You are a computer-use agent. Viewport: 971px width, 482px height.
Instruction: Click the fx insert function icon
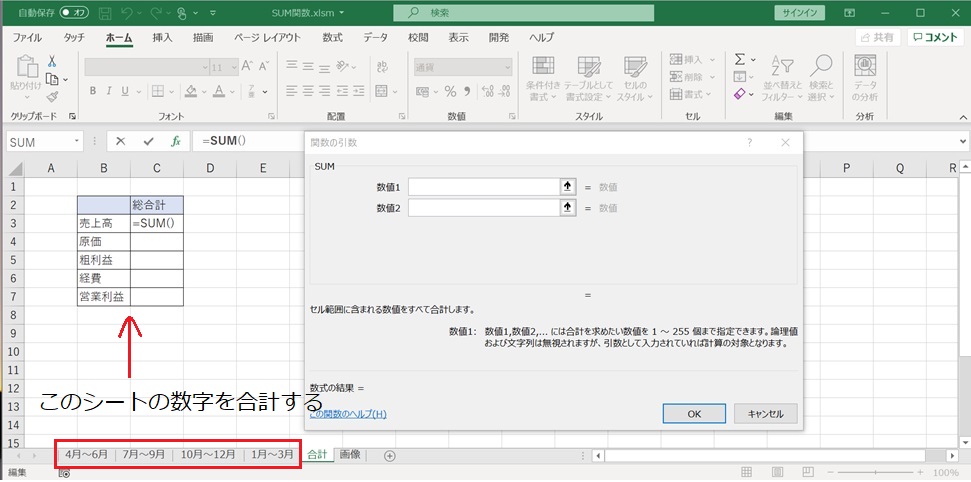click(175, 141)
